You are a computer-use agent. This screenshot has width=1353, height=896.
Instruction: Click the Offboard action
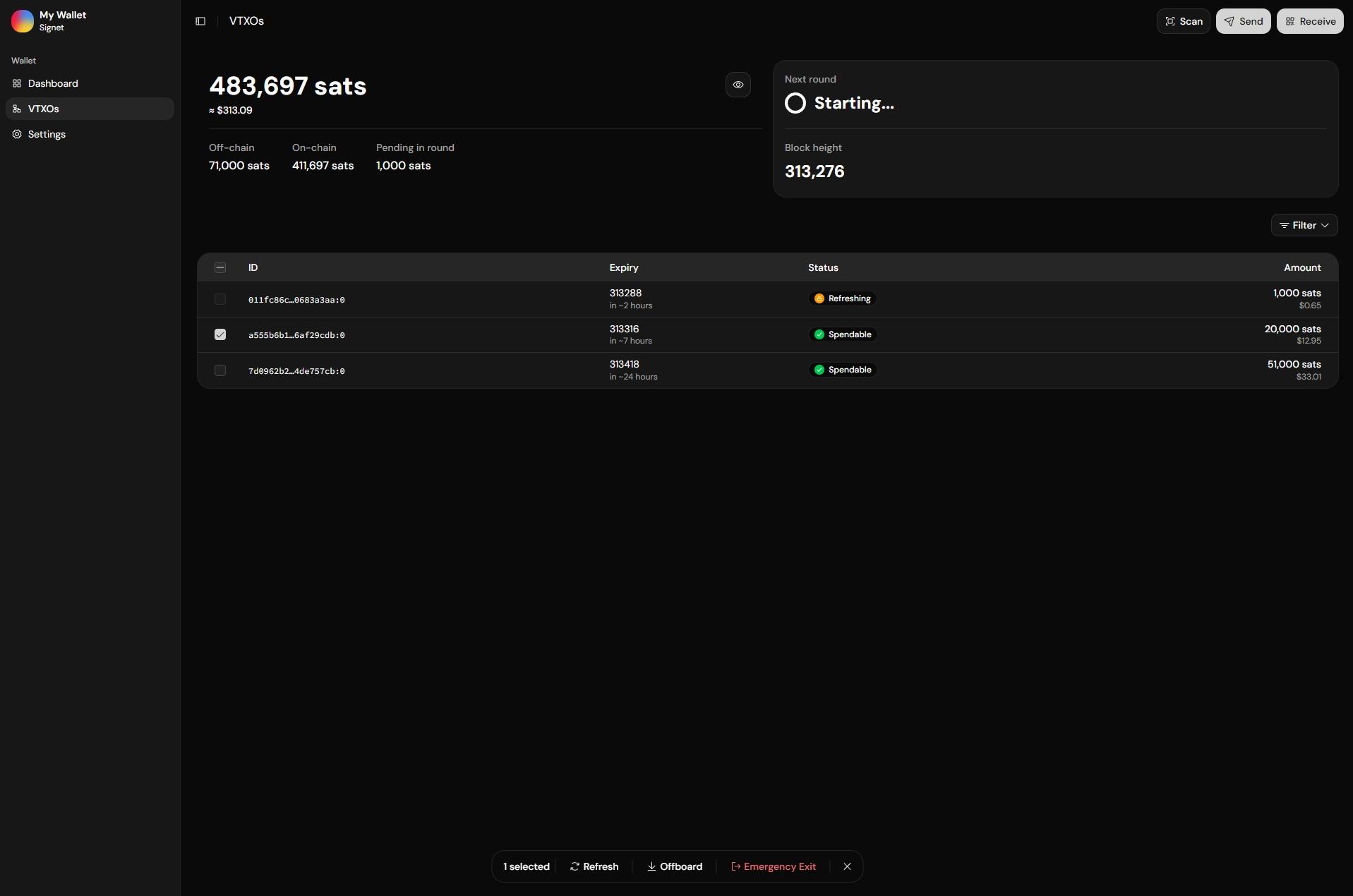coord(675,866)
